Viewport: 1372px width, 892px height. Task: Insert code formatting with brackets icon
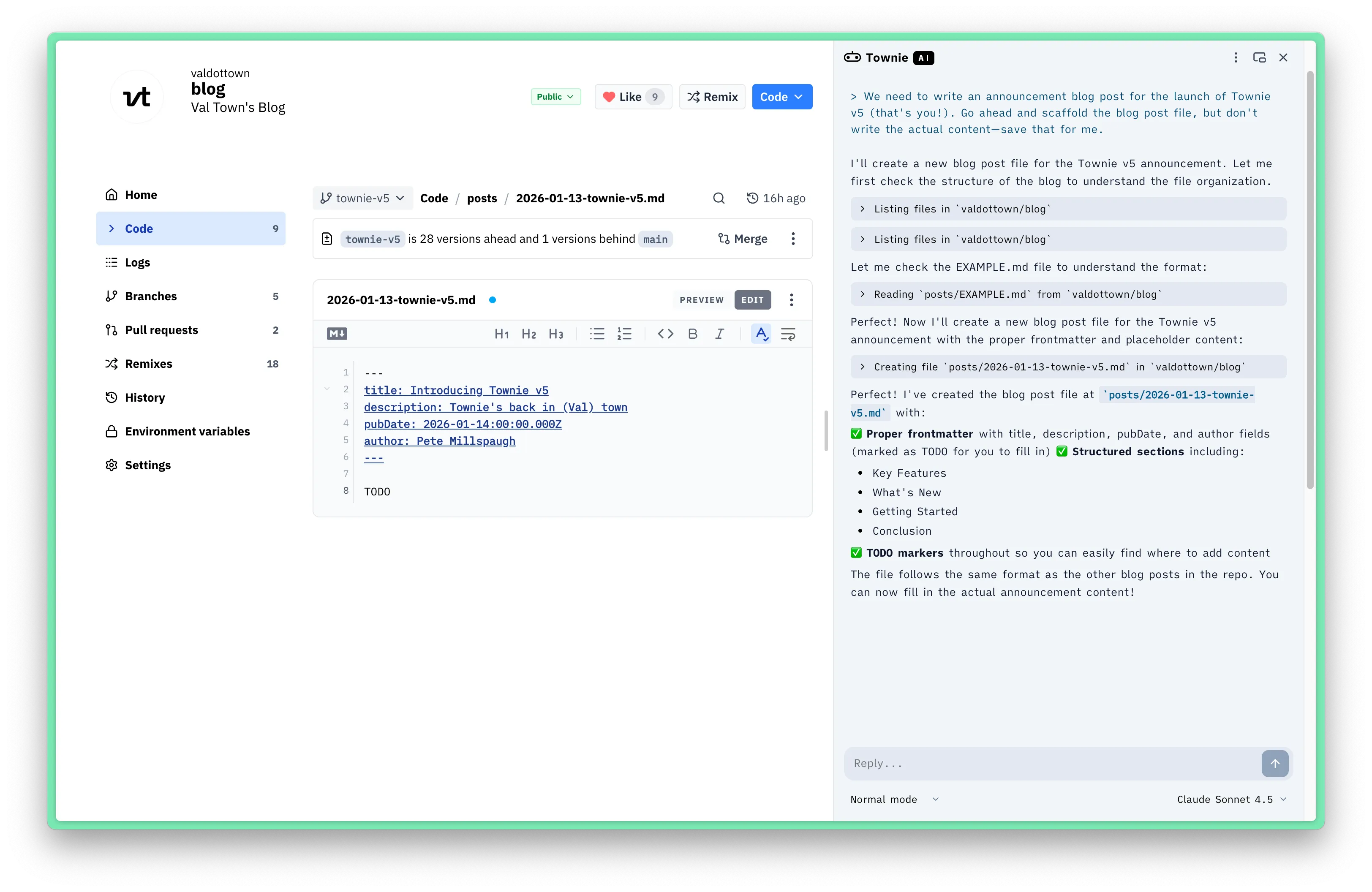[665, 334]
